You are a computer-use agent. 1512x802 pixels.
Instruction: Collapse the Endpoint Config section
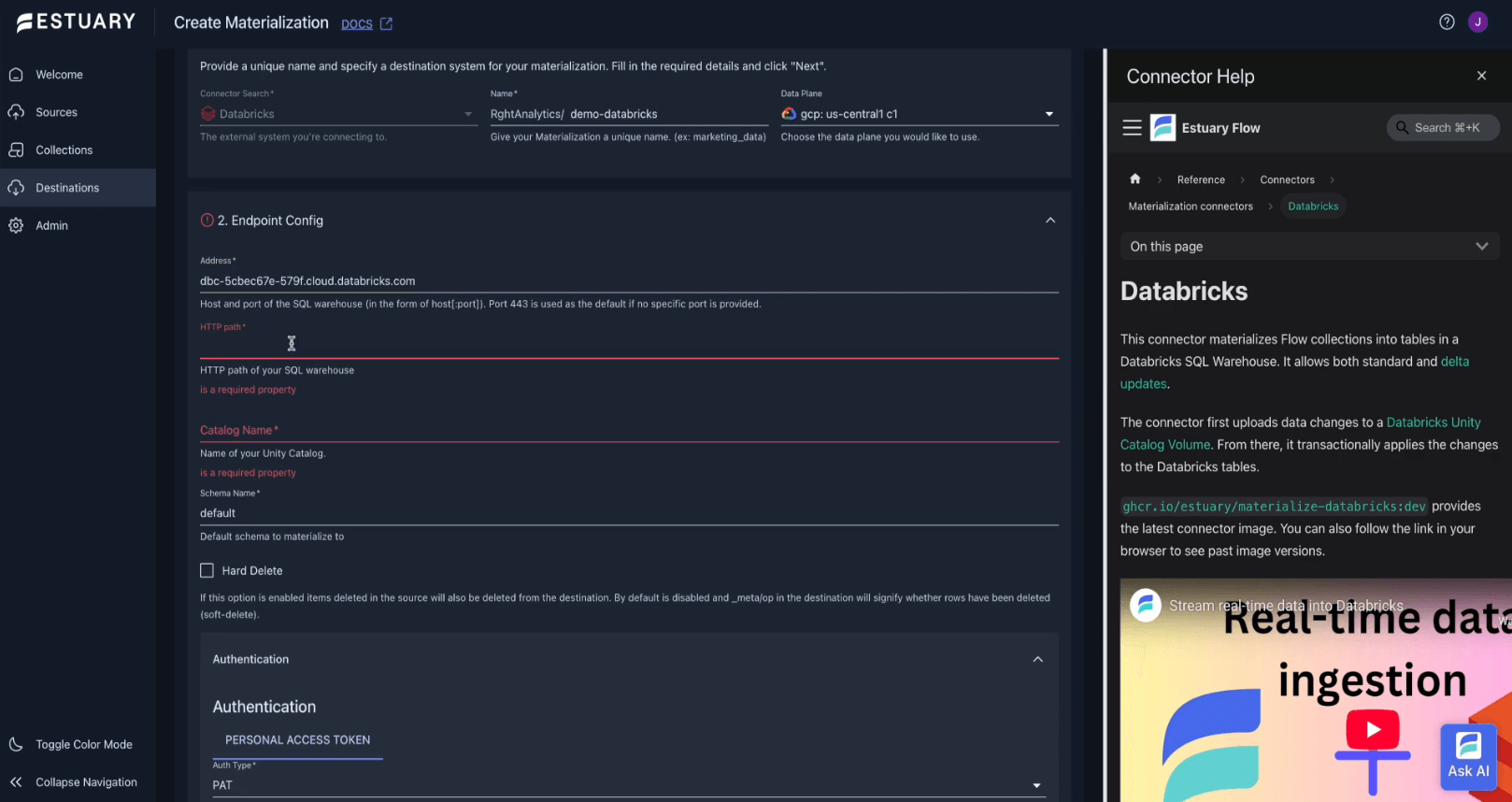pos(1050,221)
